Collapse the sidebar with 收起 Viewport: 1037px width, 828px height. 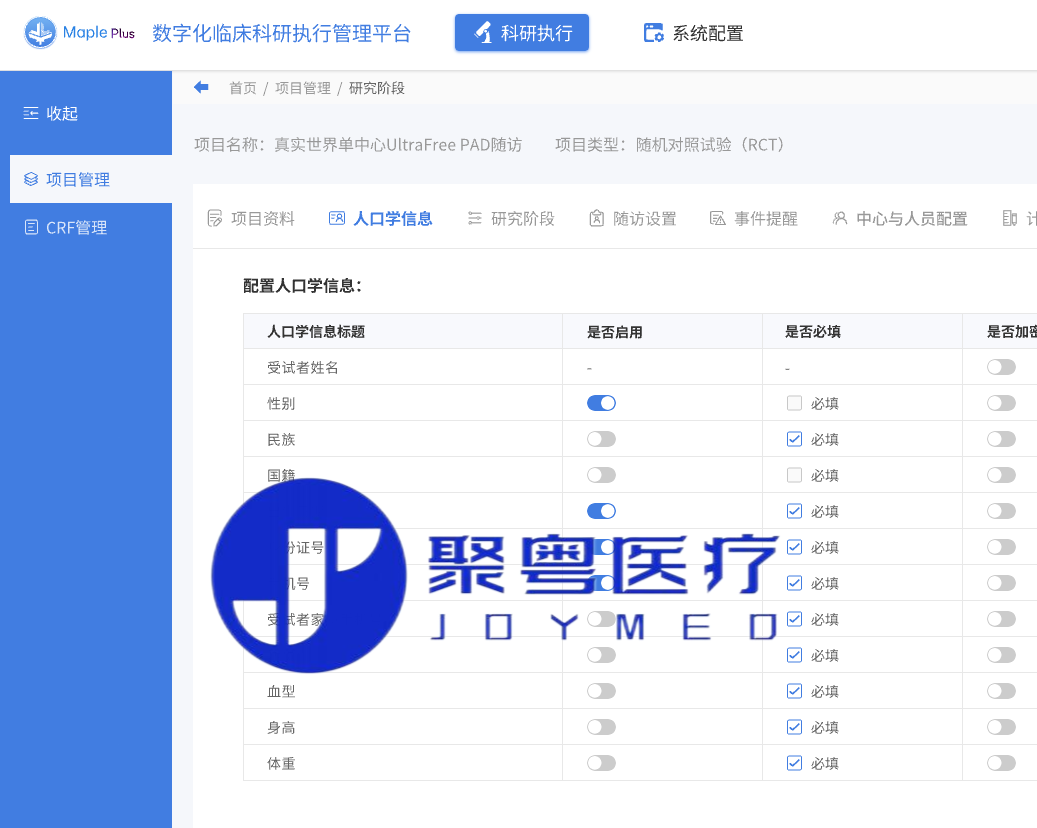click(51, 114)
